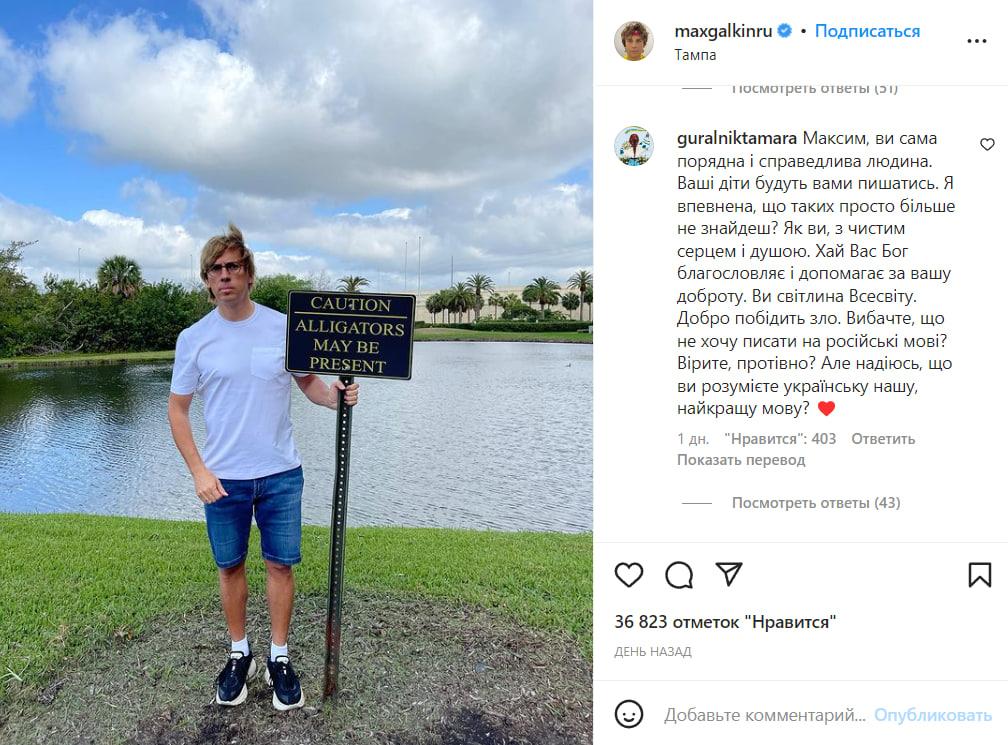
Task: Focus the Добавьте комментарий input field
Action: [x=764, y=715]
